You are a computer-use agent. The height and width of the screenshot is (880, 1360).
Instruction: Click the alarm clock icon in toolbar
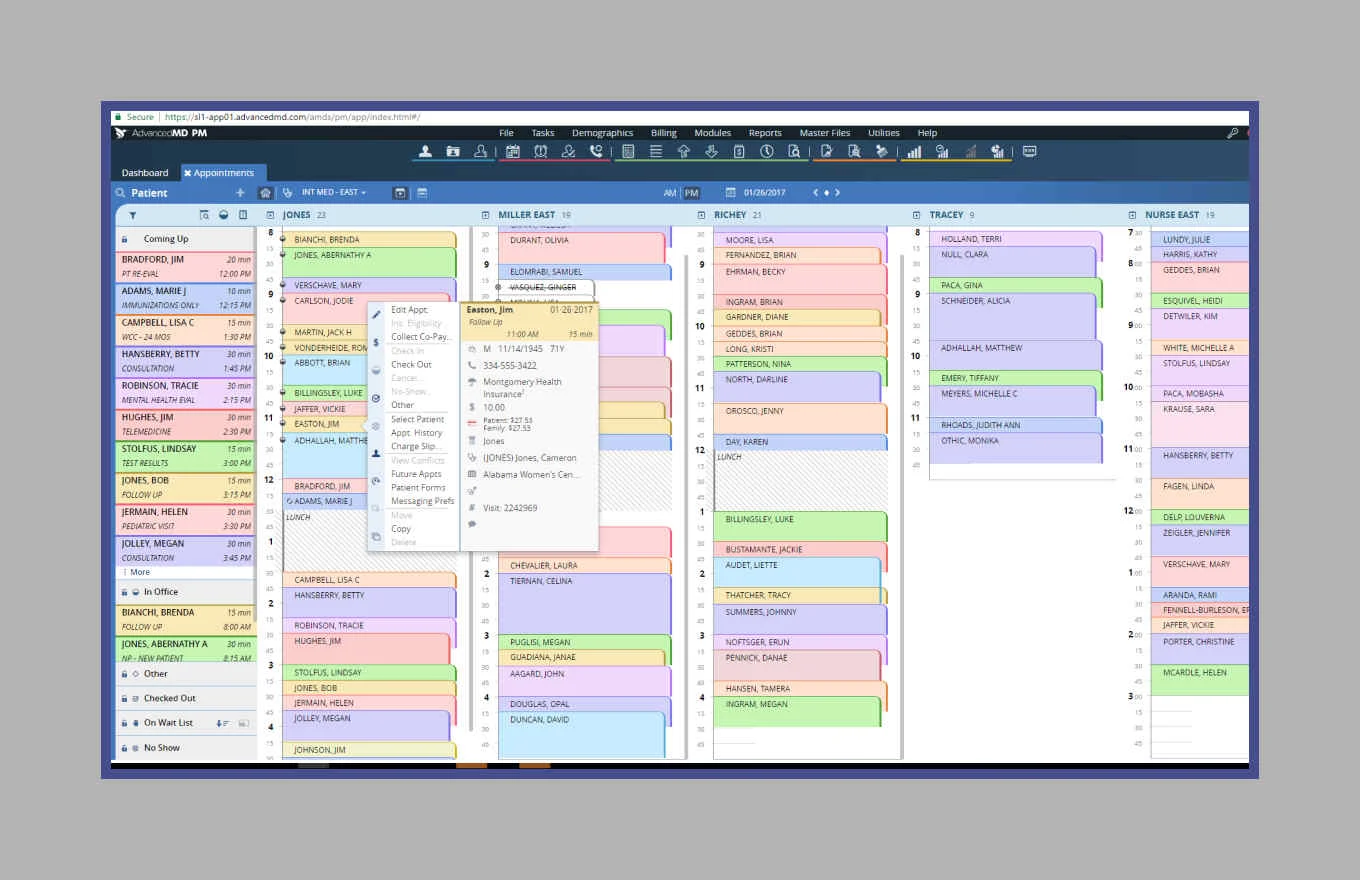tap(541, 152)
